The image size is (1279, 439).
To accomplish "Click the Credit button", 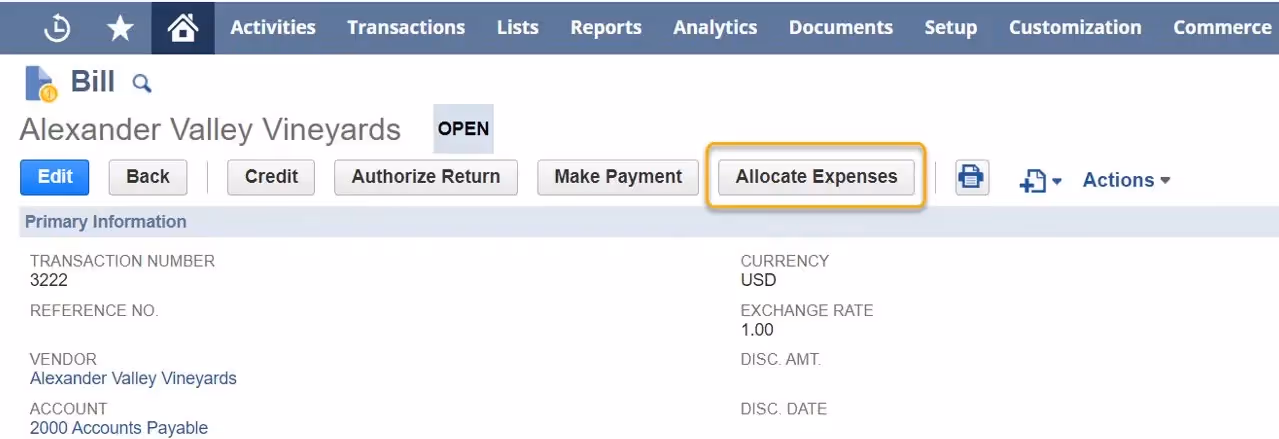I will point(271,177).
